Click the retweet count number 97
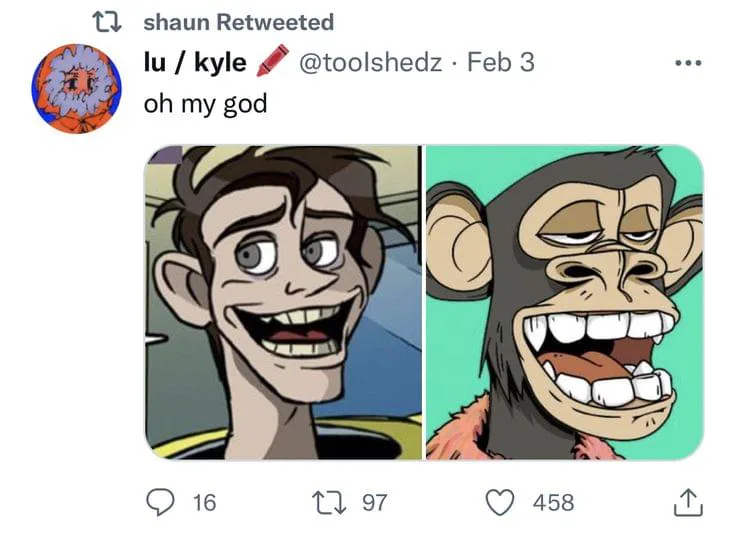 point(374,502)
